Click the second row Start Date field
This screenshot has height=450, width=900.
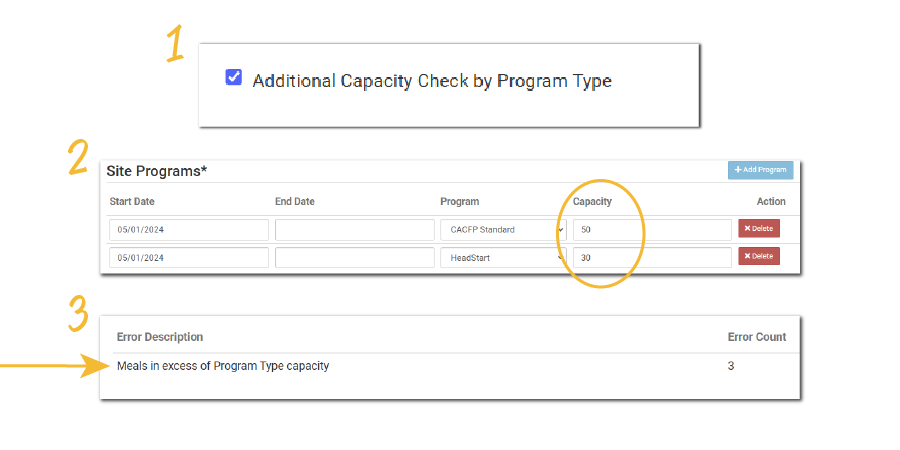pyautogui.click(x=189, y=257)
